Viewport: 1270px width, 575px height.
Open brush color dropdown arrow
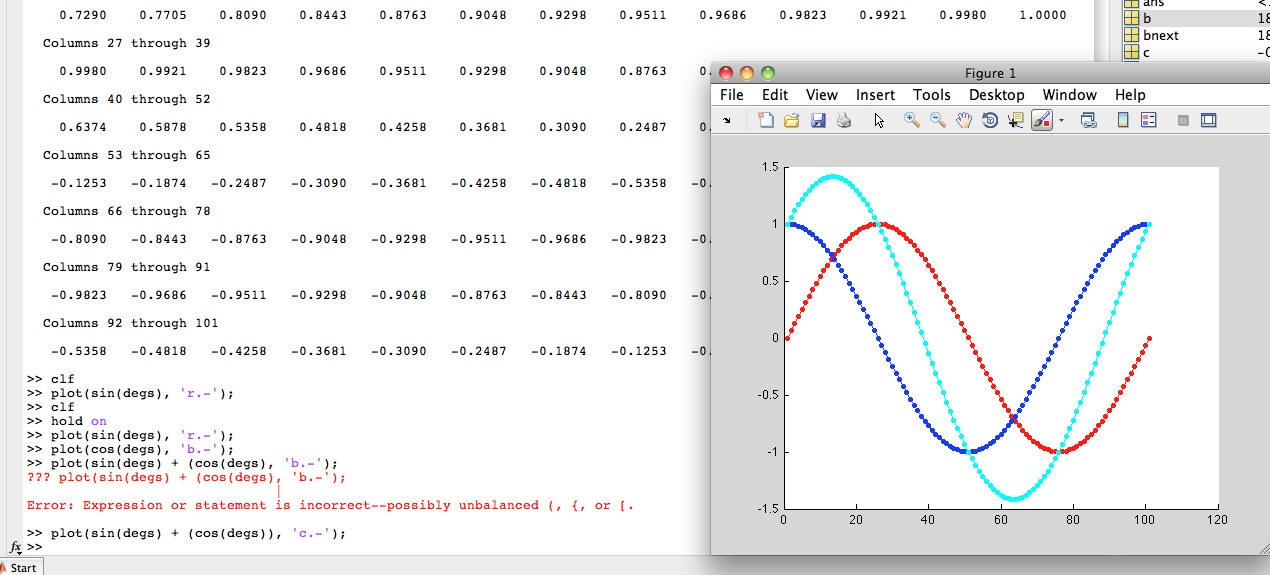(1061, 120)
